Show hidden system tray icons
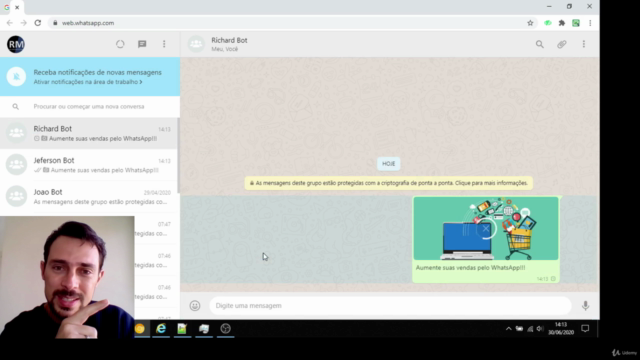The height and width of the screenshot is (360, 640). pyautogui.click(x=509, y=329)
